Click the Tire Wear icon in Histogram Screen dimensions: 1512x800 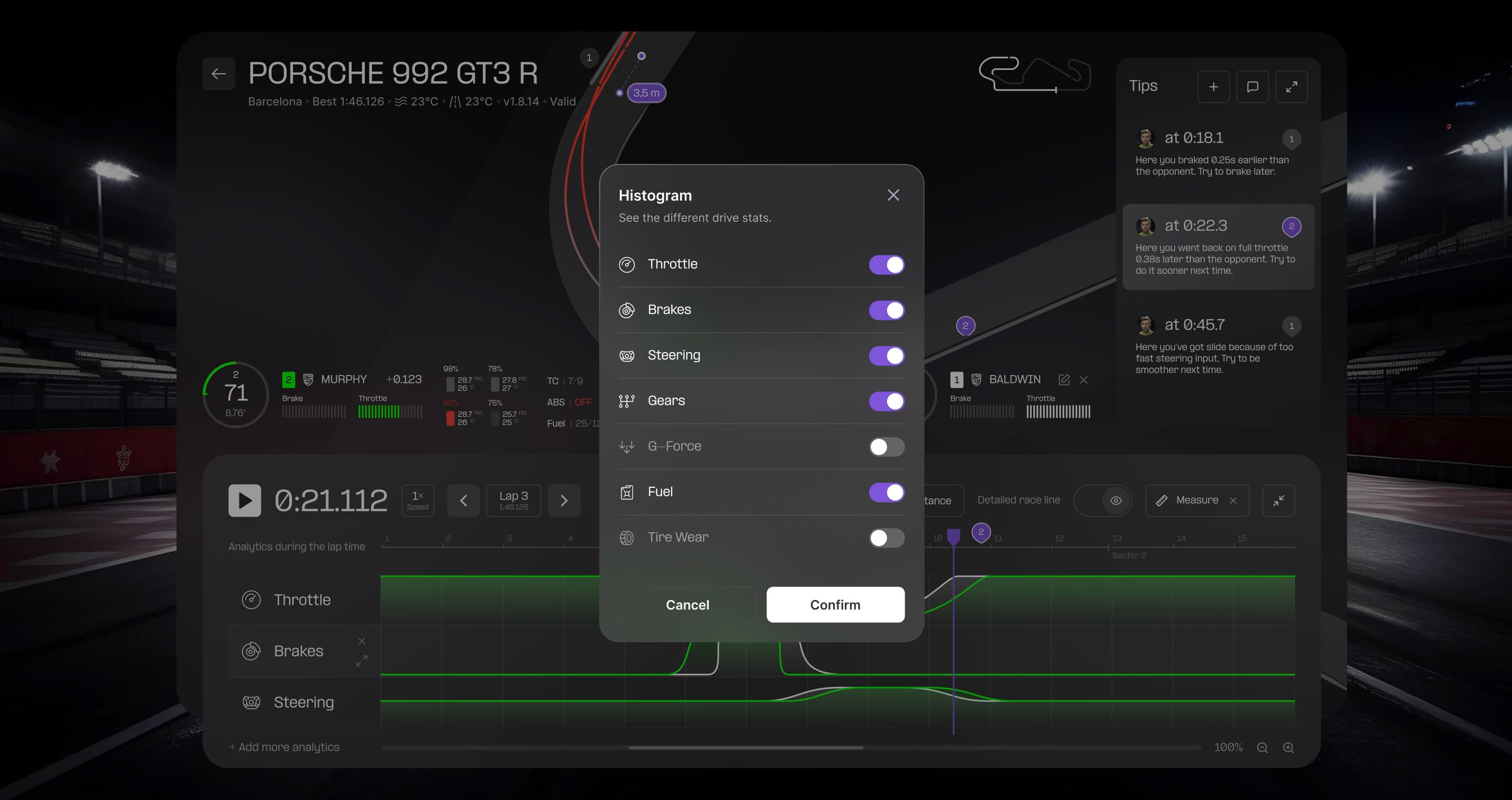(627, 538)
